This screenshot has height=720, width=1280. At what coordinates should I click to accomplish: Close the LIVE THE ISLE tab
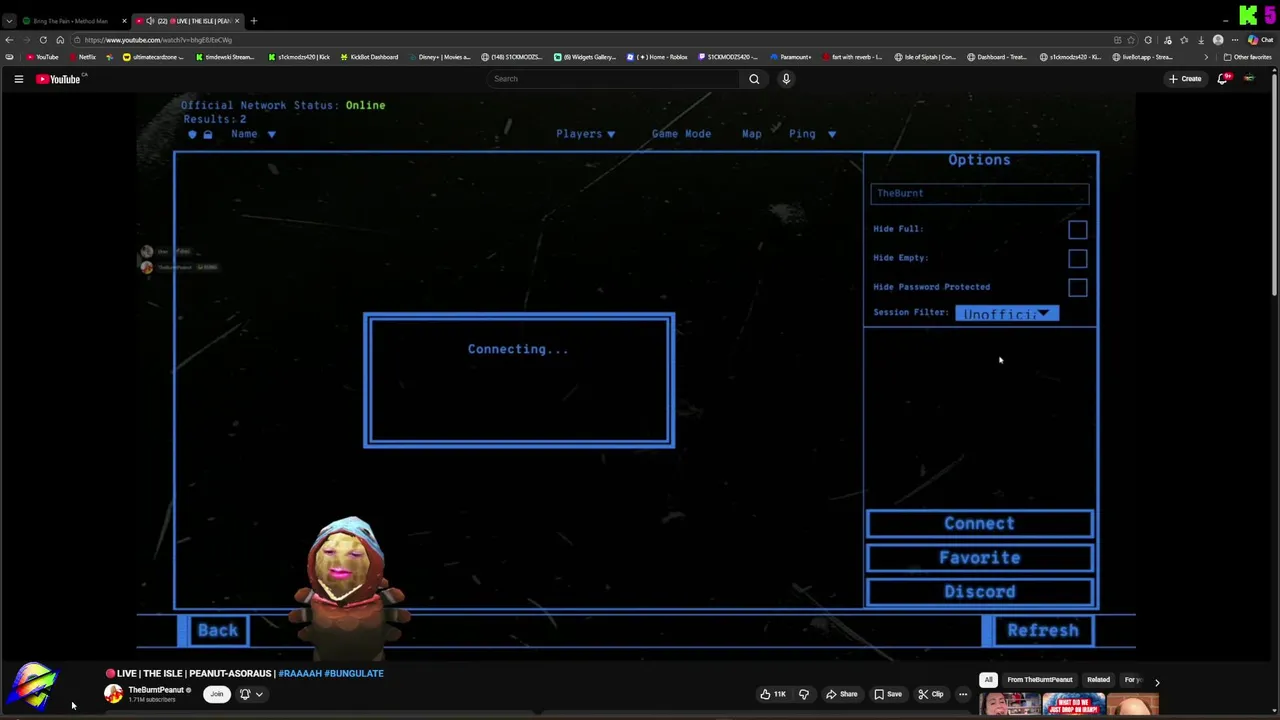238,20
